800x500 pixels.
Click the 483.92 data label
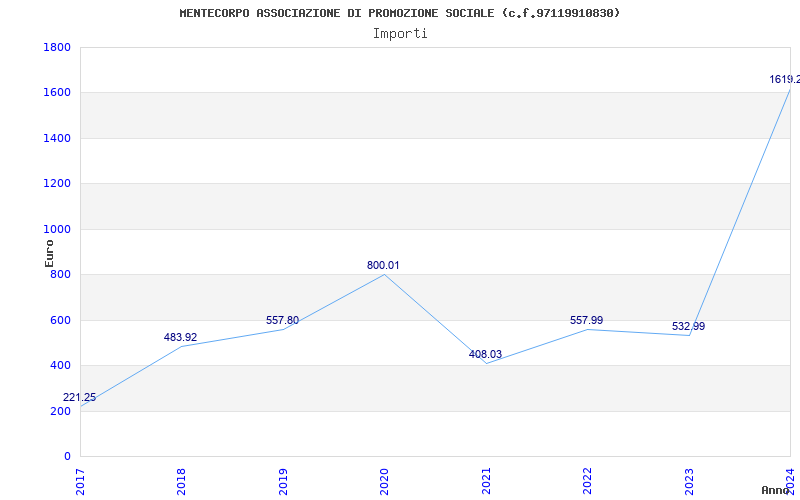pyautogui.click(x=180, y=337)
